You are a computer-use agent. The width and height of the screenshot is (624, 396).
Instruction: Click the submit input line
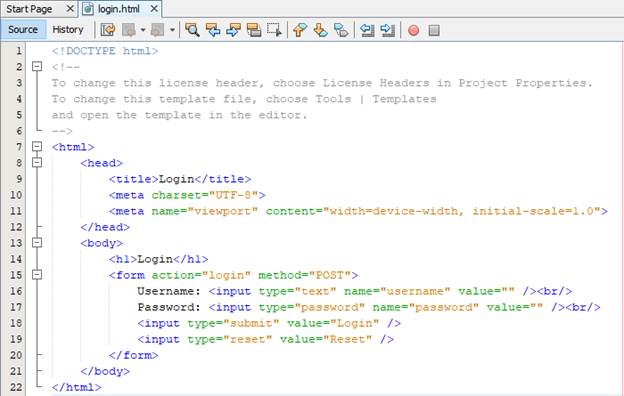coord(269,323)
